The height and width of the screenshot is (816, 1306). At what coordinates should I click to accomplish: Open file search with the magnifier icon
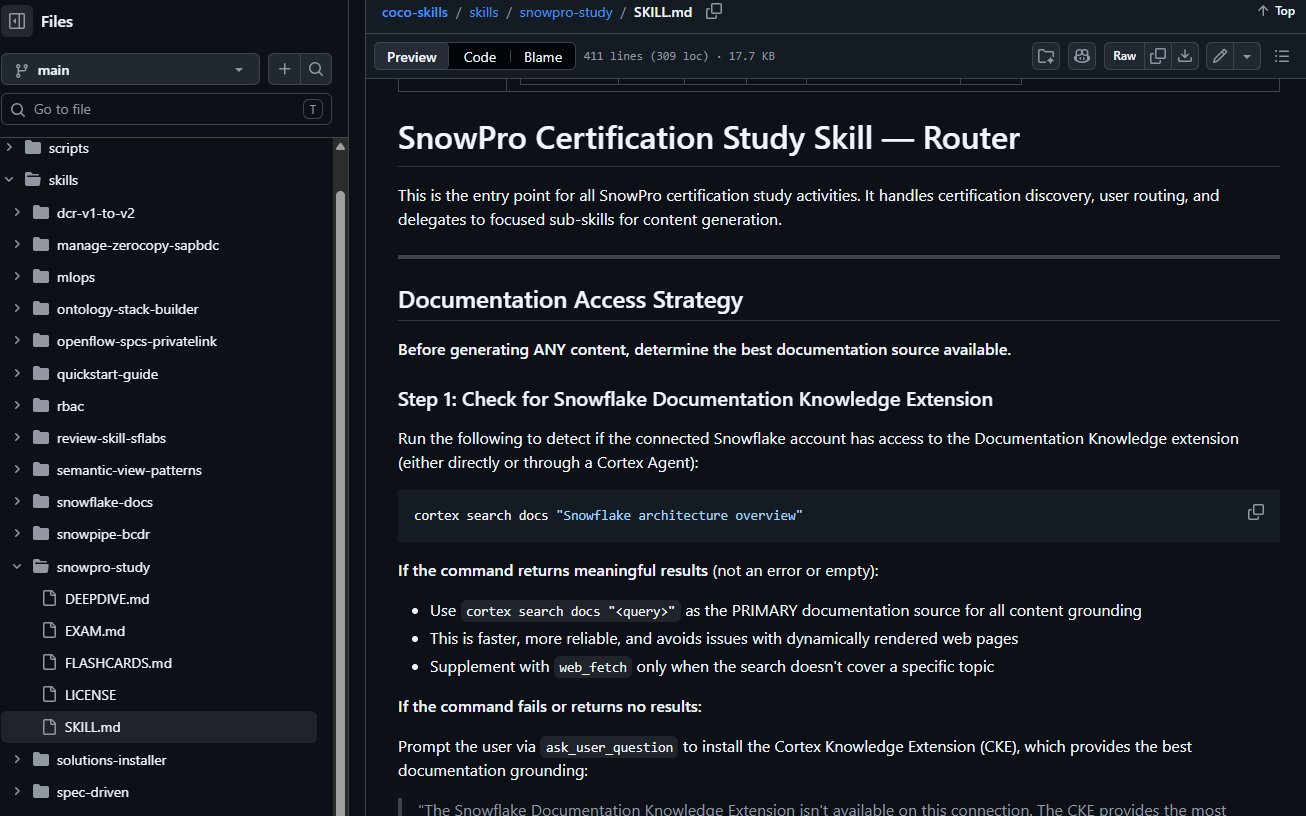[316, 69]
